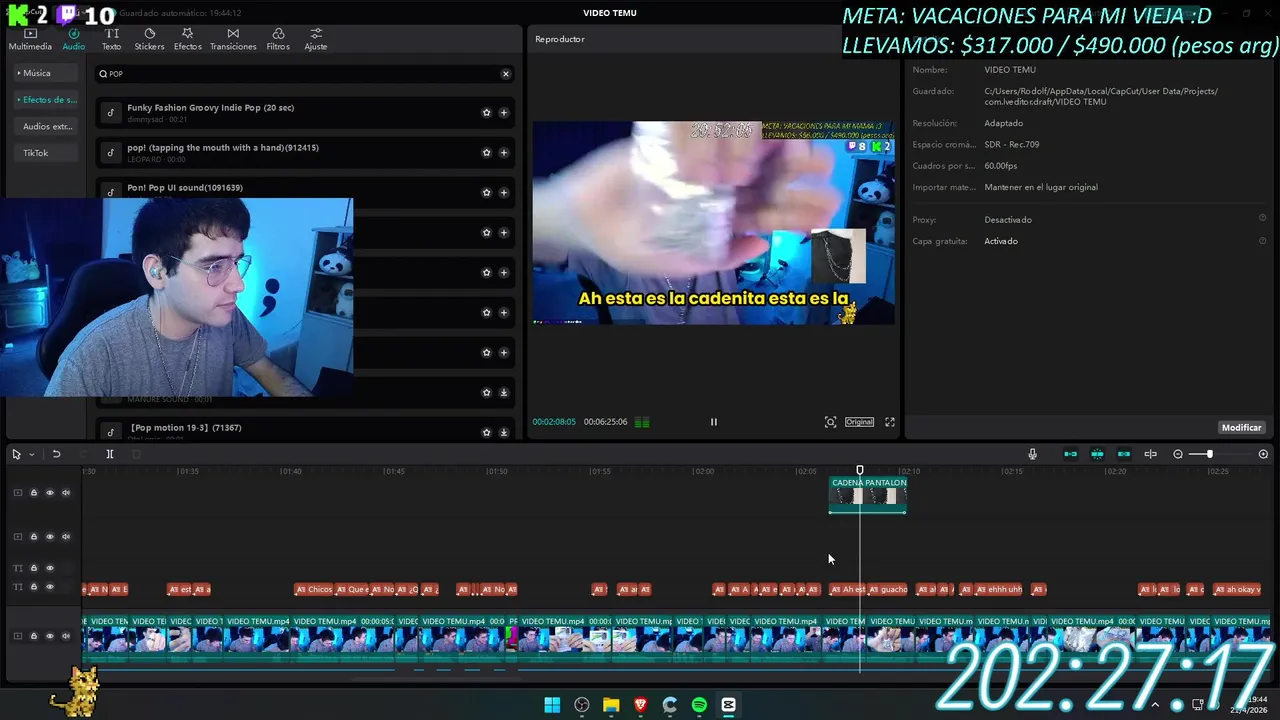1280x720 pixels.
Task: Toggle clip linkage
Action: (1124, 454)
